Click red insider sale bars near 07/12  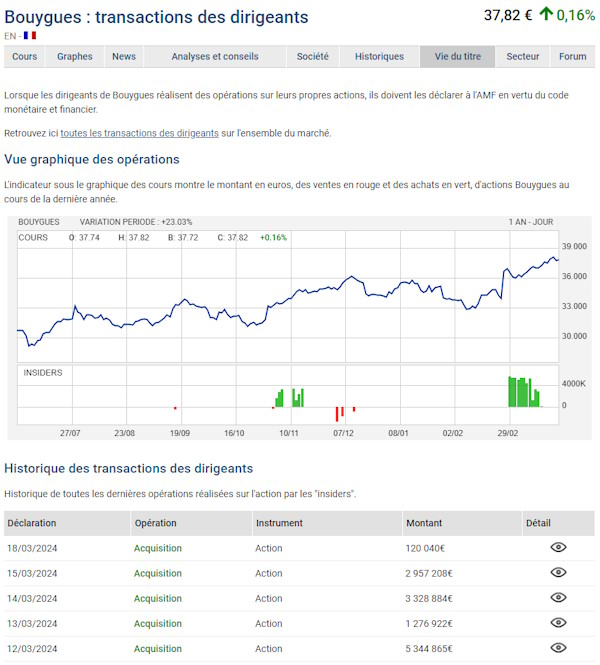pyautogui.click(x=345, y=413)
